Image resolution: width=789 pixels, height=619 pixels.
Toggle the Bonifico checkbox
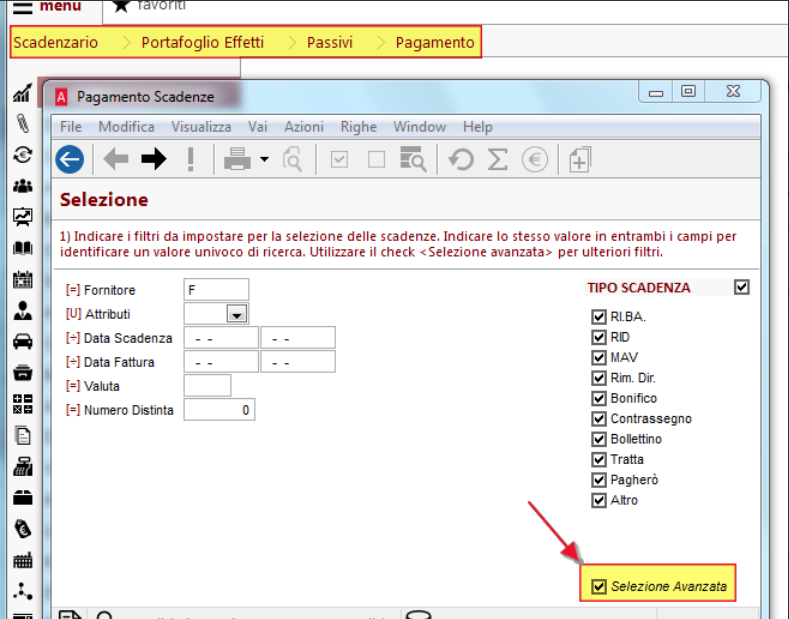coord(598,399)
